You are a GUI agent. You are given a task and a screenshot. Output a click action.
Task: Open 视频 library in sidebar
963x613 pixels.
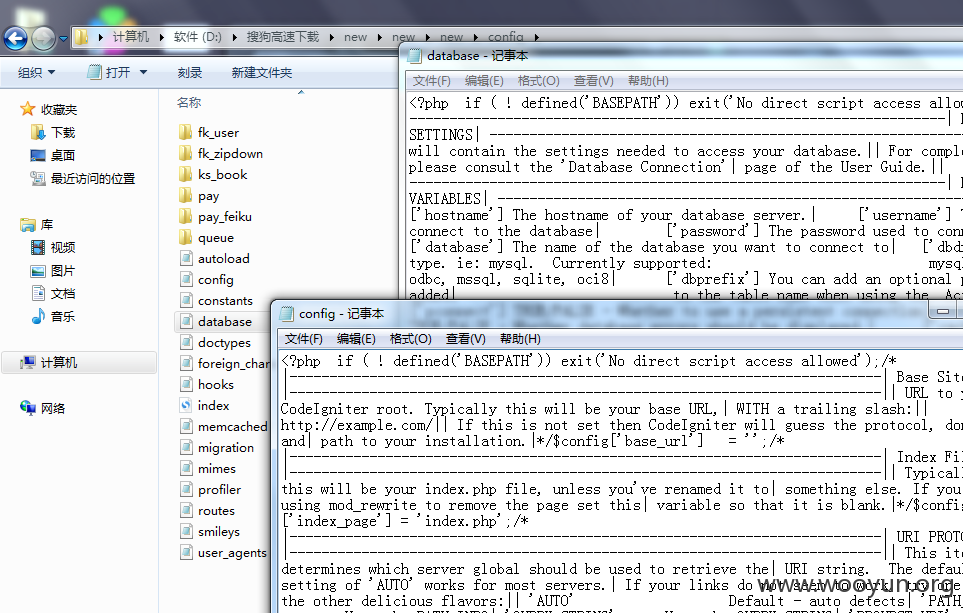point(53,248)
